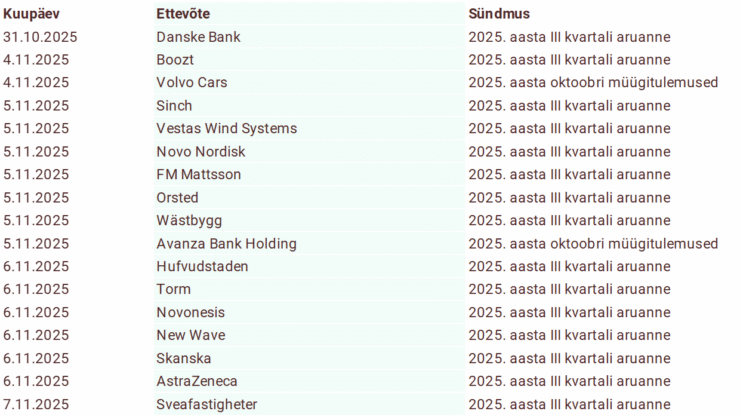Select the Danske Bank company name

pos(198,37)
